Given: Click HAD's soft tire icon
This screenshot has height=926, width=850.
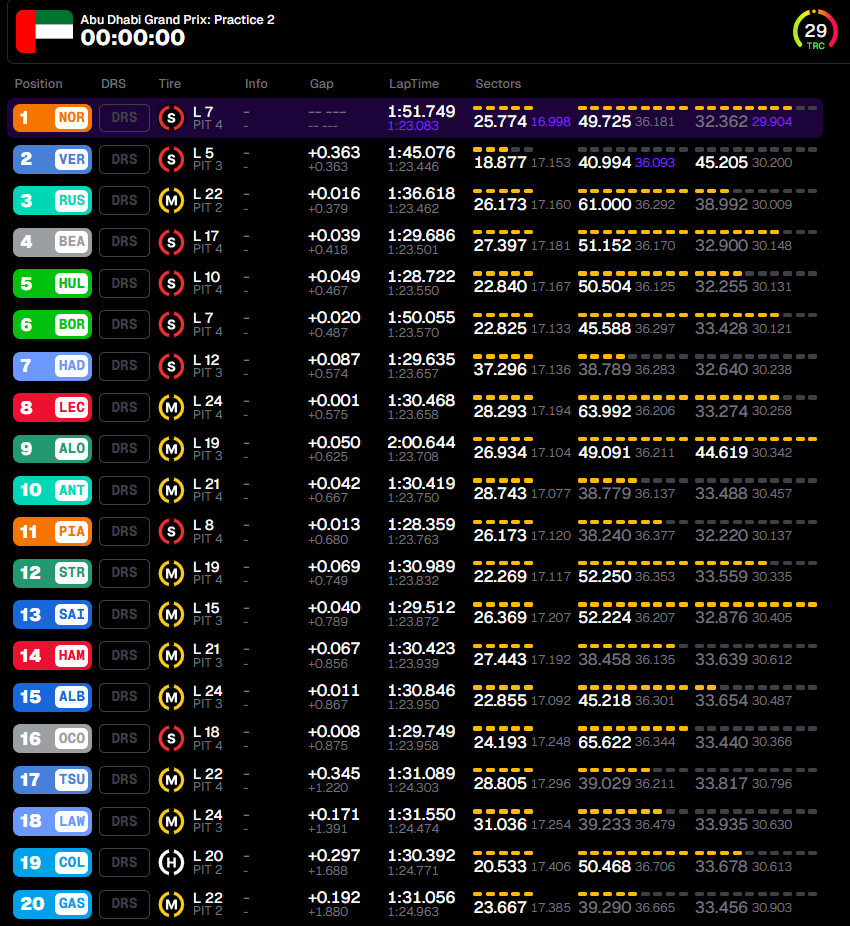Looking at the screenshot, I should click(x=171, y=366).
